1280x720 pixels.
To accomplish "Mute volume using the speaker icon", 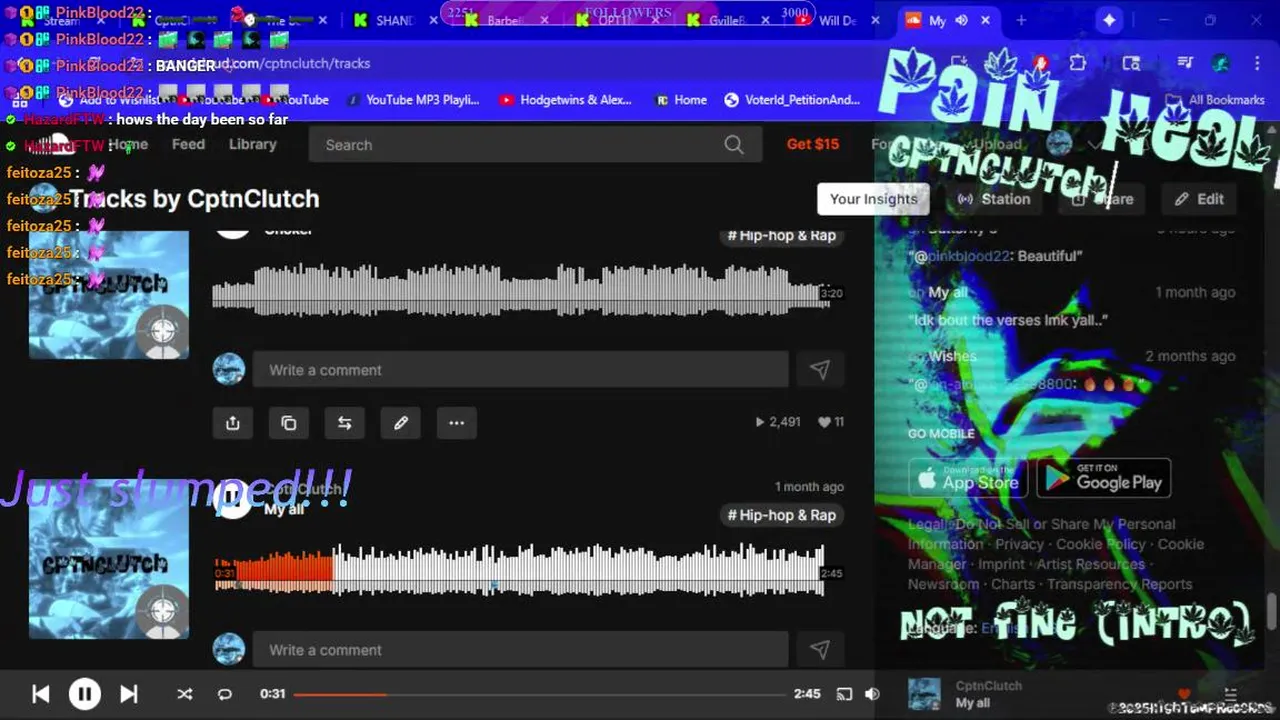I will [872, 694].
